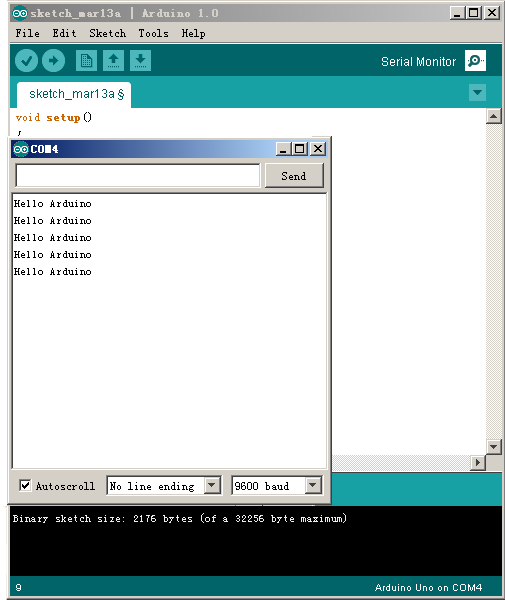Open the tab menu arrow dropdown

[x=477, y=92]
